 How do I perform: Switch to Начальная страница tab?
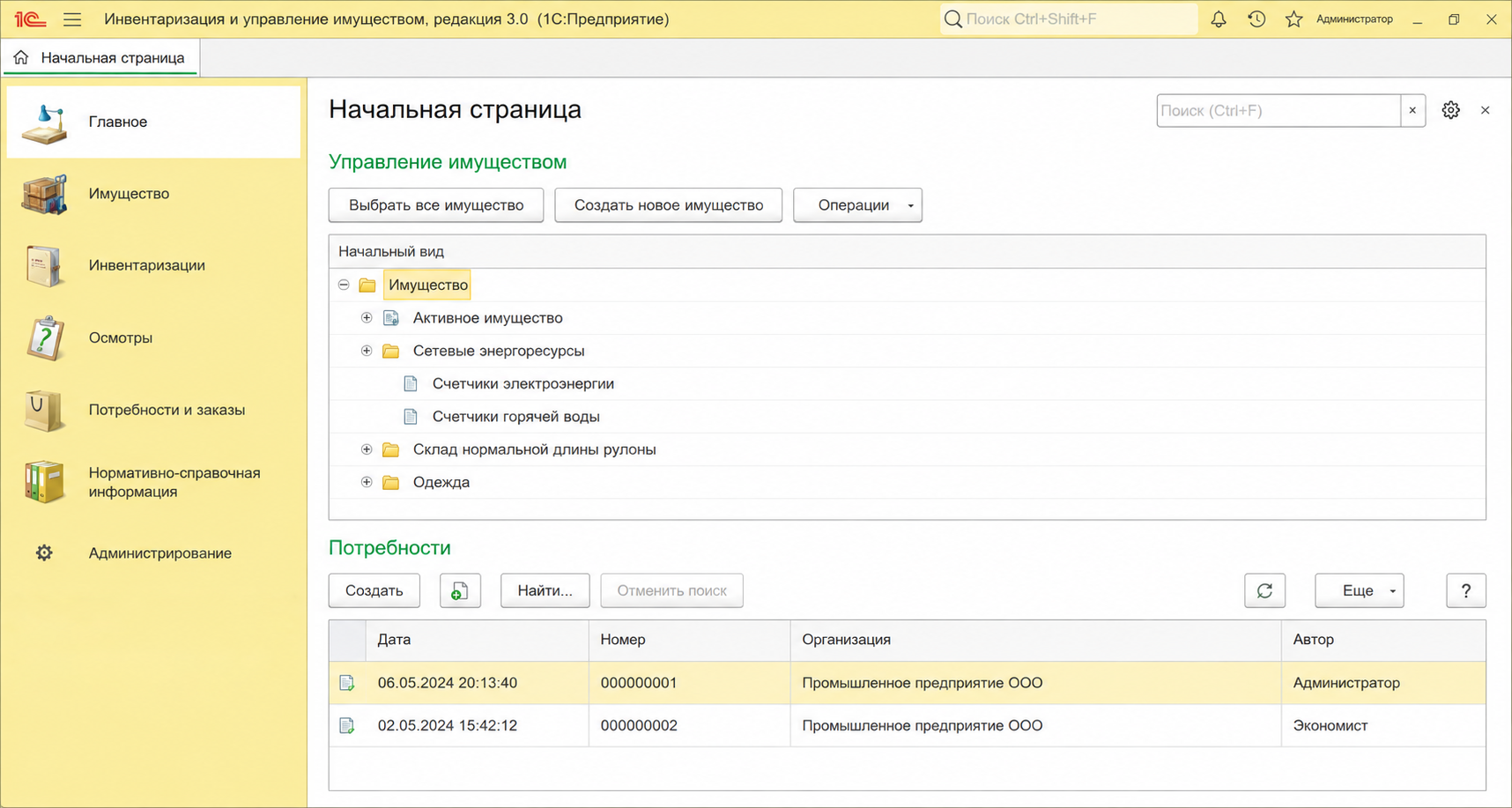(101, 58)
